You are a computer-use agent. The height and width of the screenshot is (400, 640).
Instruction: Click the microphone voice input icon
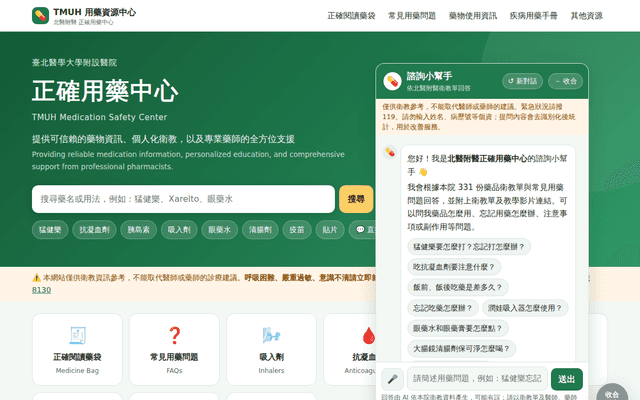(x=392, y=379)
